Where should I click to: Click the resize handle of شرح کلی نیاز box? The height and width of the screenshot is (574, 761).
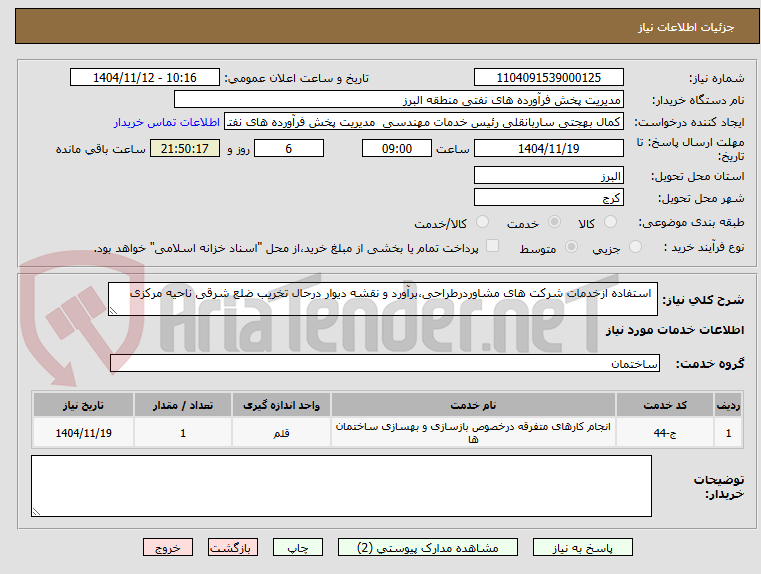113,311
